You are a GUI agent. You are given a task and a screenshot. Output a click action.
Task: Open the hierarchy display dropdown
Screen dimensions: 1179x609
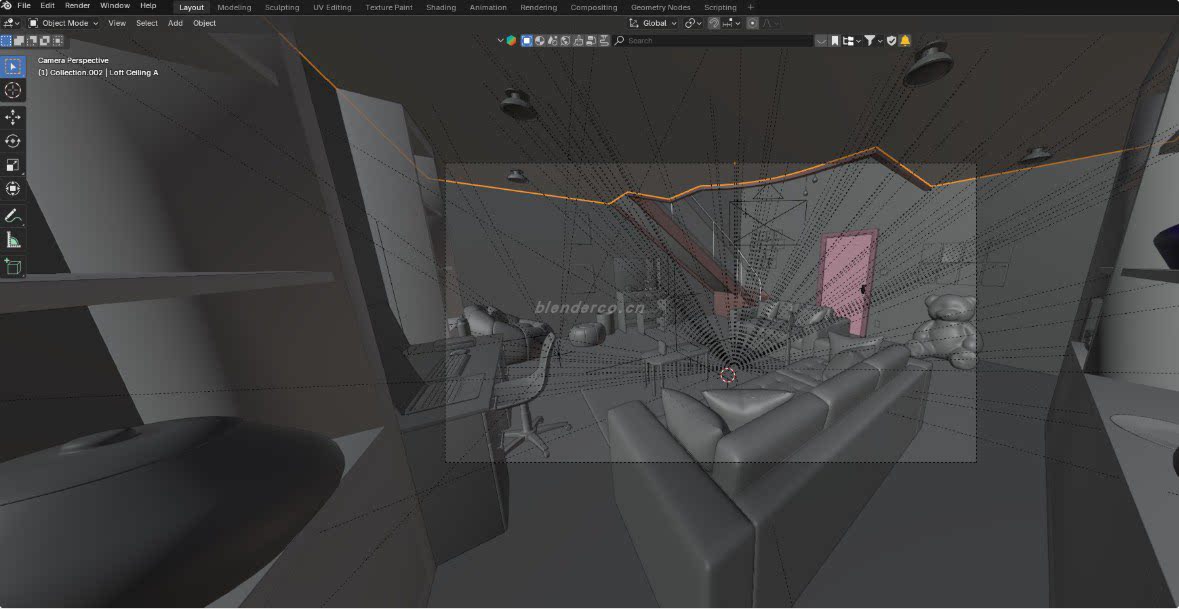pyautogui.click(x=851, y=41)
